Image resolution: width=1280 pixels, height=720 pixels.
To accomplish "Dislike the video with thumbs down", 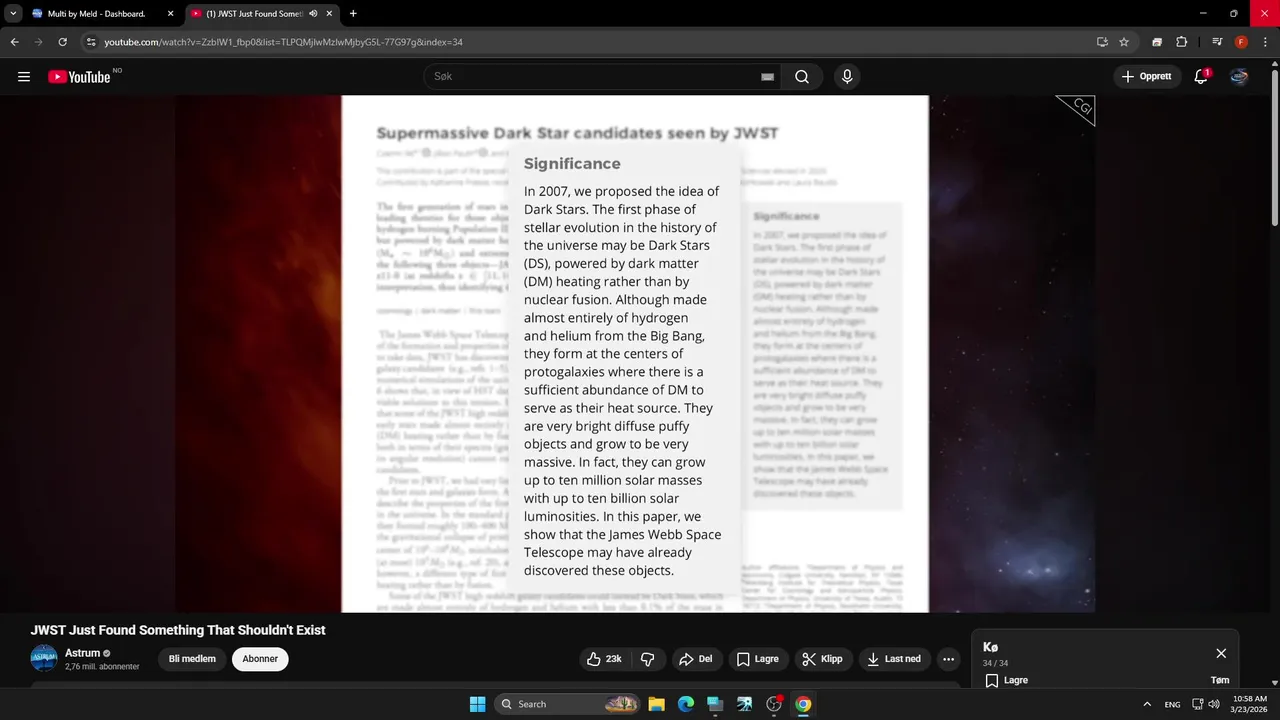I will (x=647, y=659).
